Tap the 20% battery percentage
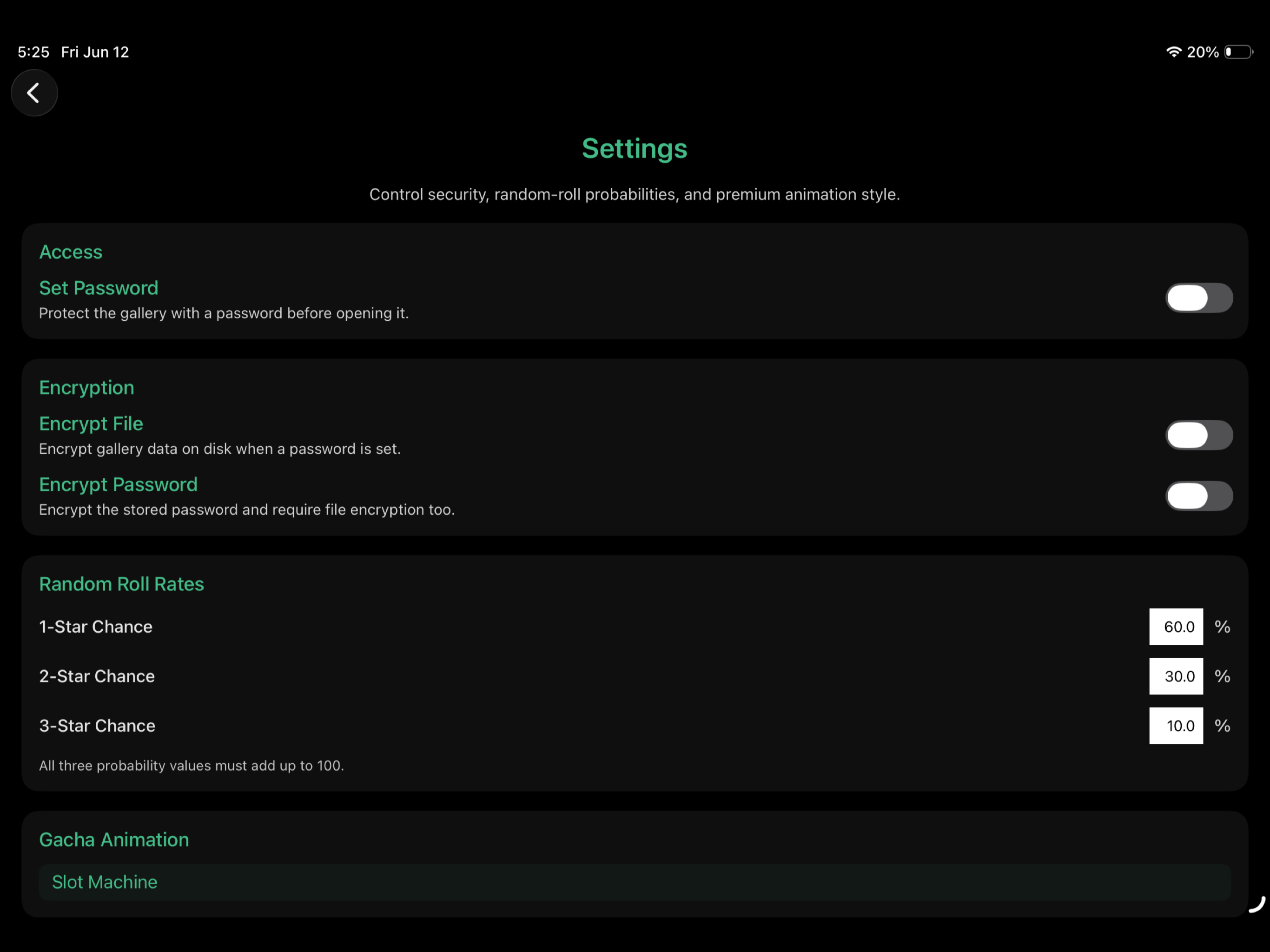1270x952 pixels. point(1202,52)
